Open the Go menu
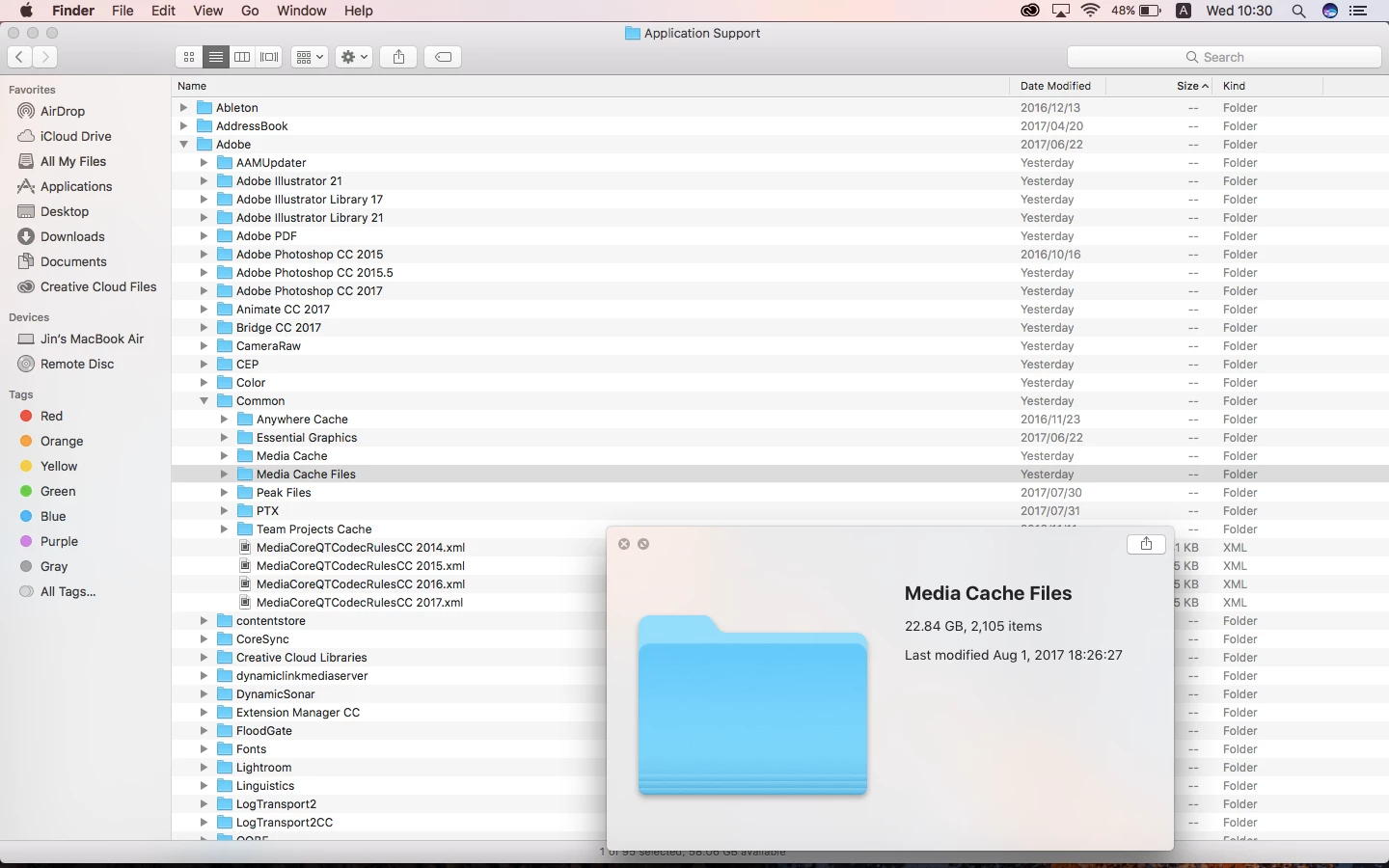This screenshot has width=1389, height=868. tap(250, 11)
